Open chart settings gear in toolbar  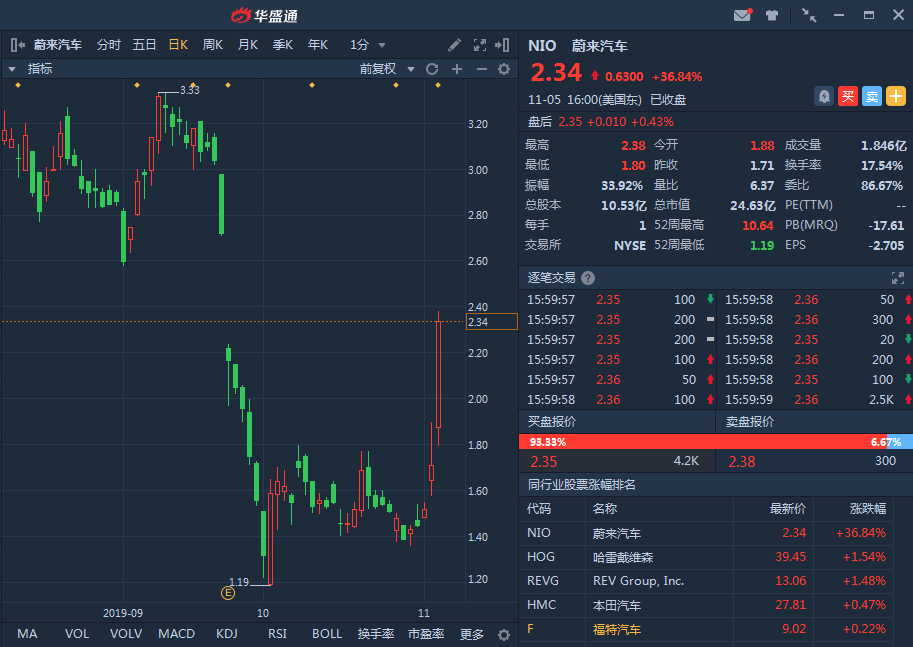pyautogui.click(x=504, y=69)
